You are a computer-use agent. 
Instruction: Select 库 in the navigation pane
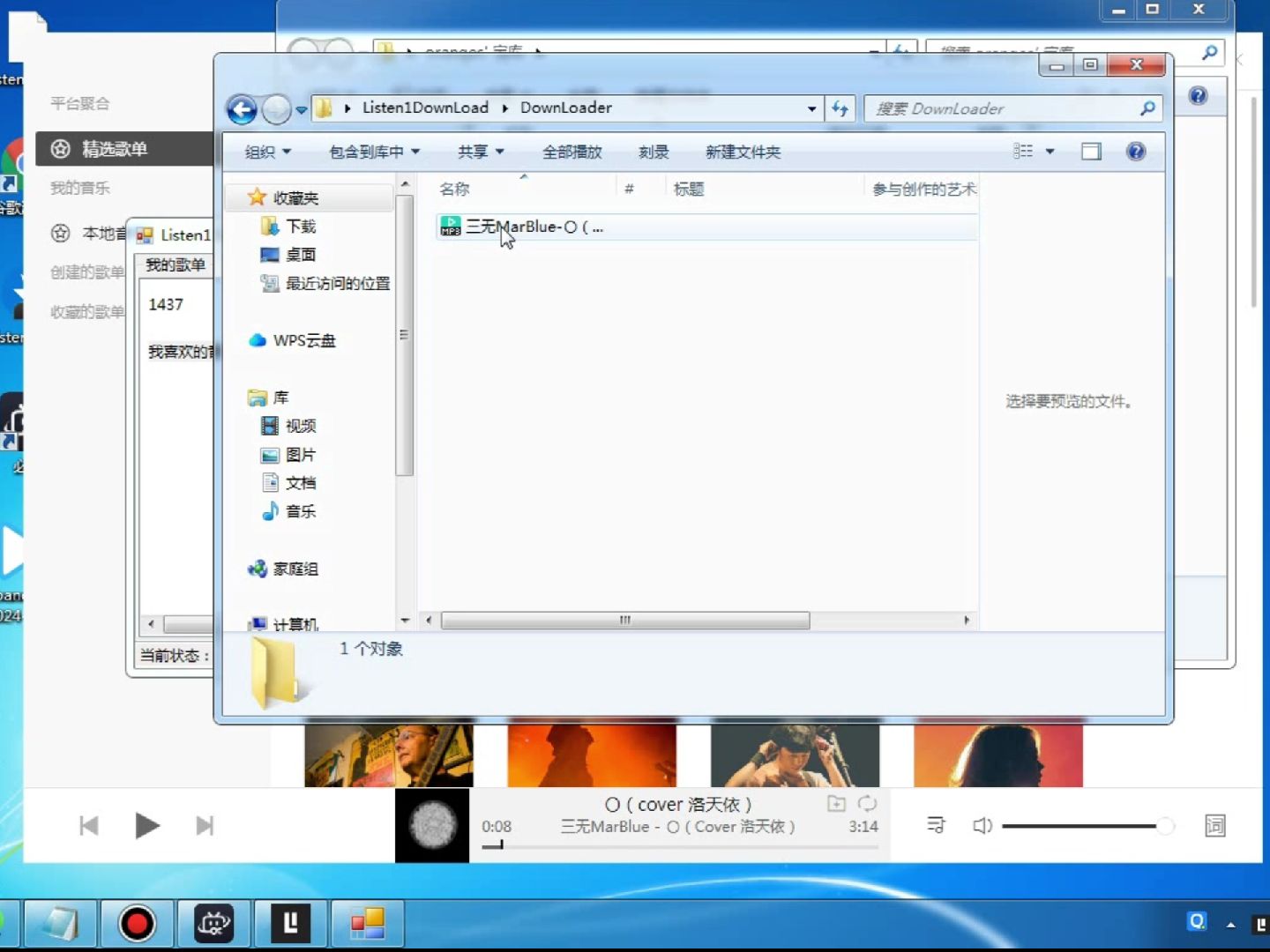pos(280,398)
